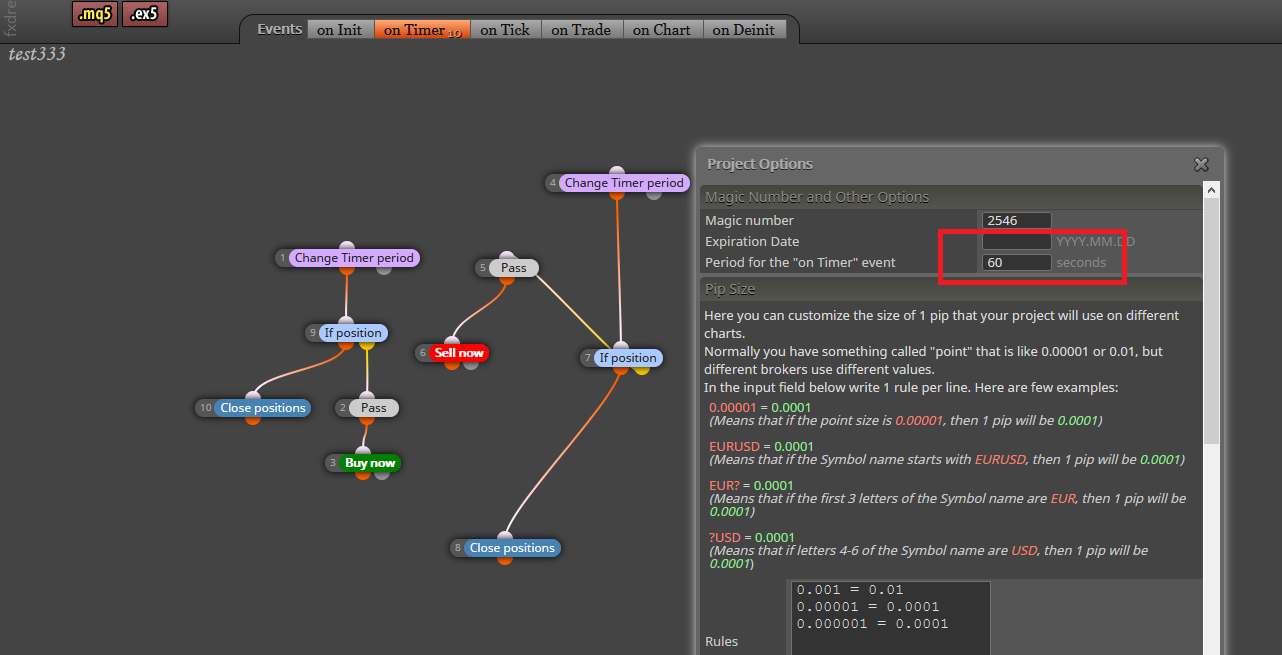
Task: Select the green Buy now block
Action: 370,463
